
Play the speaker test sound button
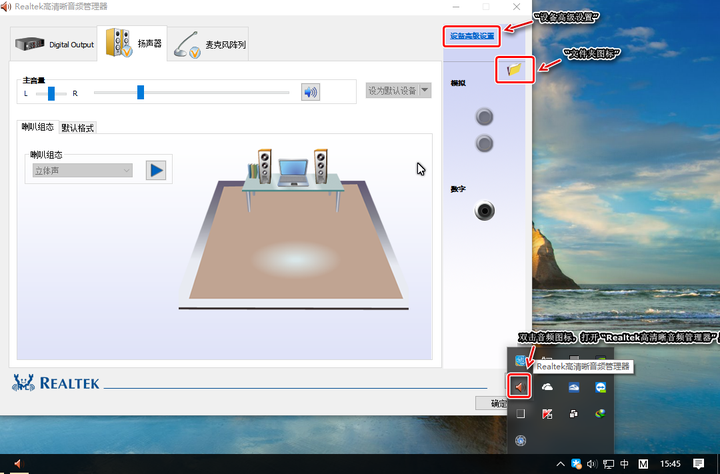pyautogui.click(x=156, y=170)
